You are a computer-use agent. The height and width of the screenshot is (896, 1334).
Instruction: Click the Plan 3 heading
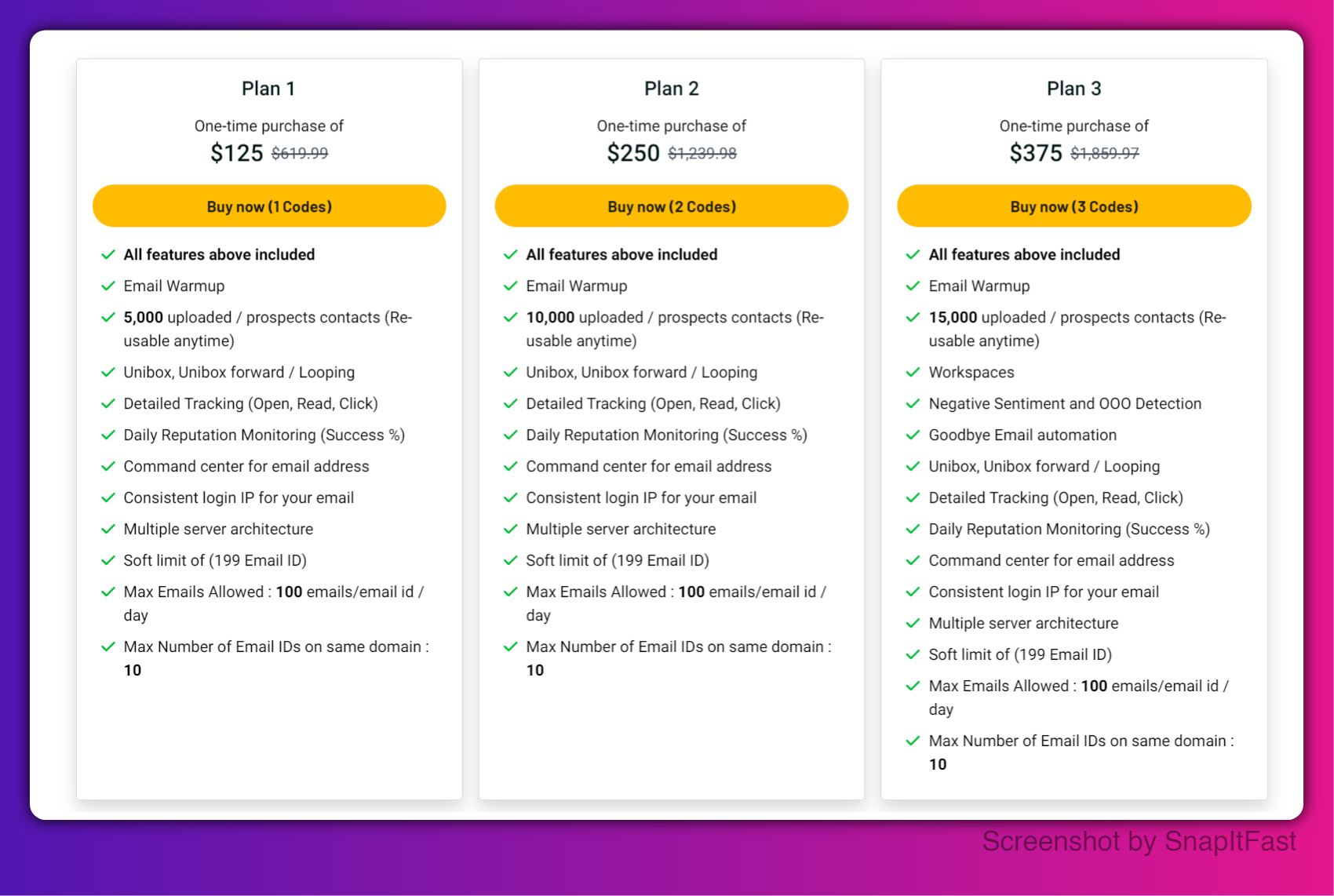click(x=1073, y=89)
